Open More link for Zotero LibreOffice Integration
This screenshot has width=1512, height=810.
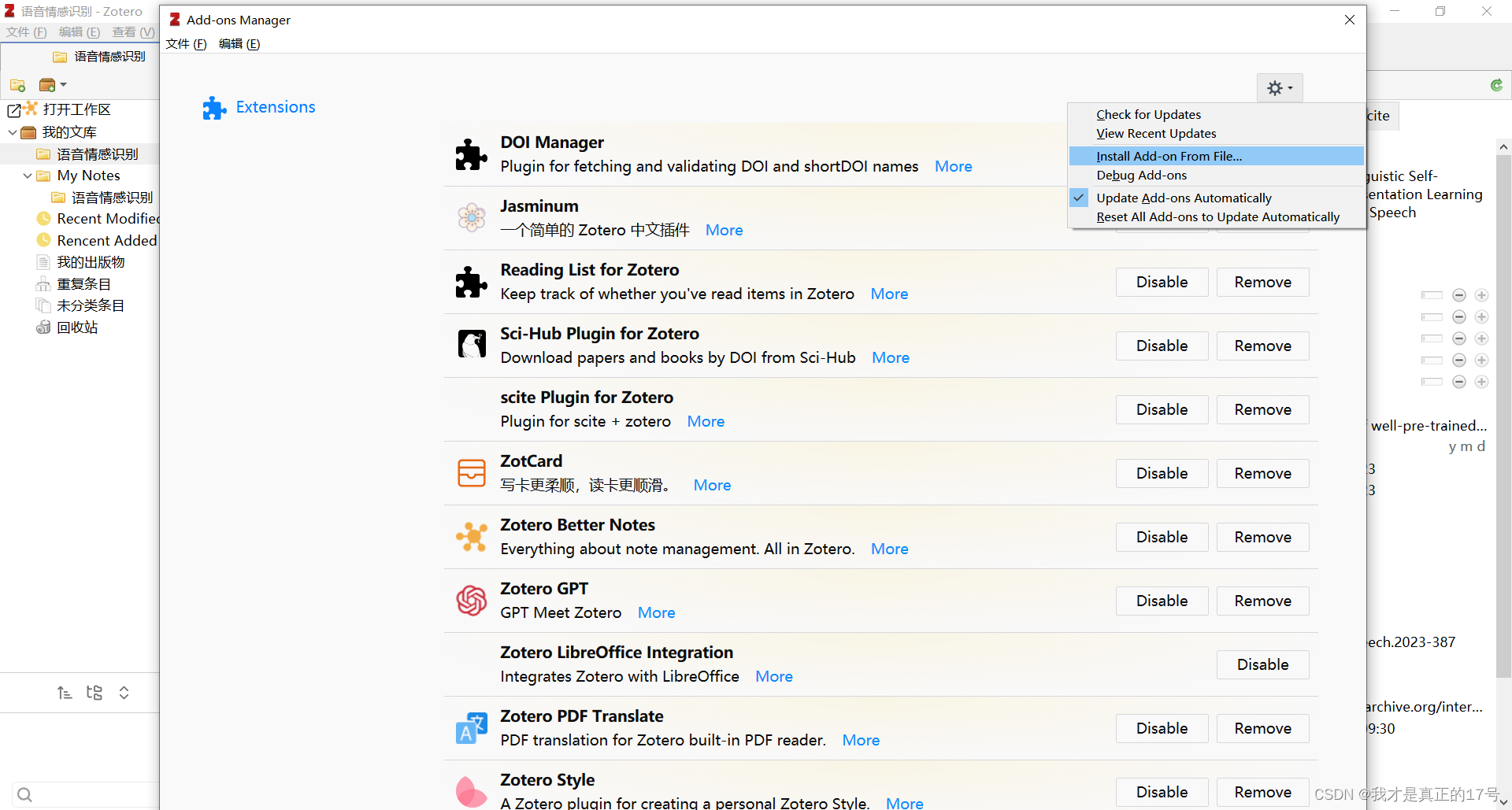pyautogui.click(x=773, y=677)
